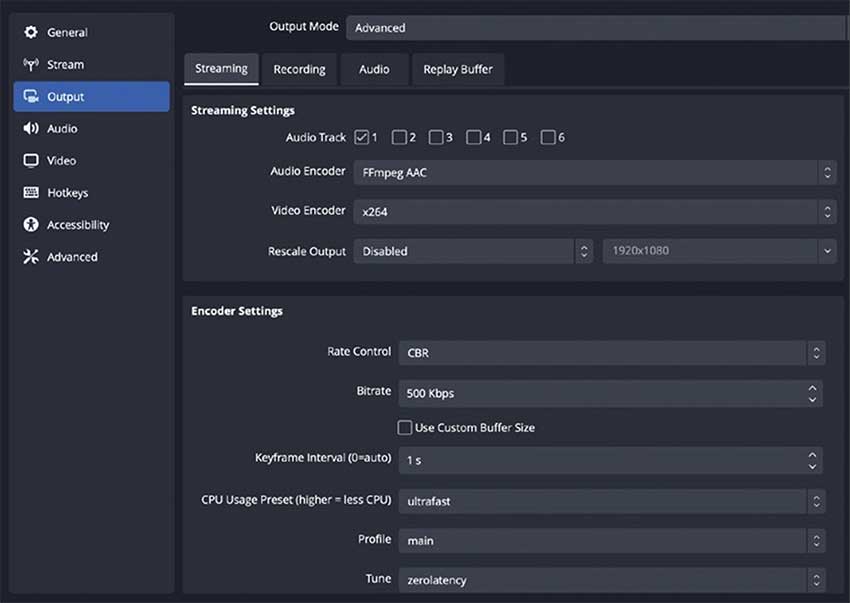Screen dimensions: 850x603
Task: Uncheck Audio Track 1 checkbox
Action: [361, 137]
